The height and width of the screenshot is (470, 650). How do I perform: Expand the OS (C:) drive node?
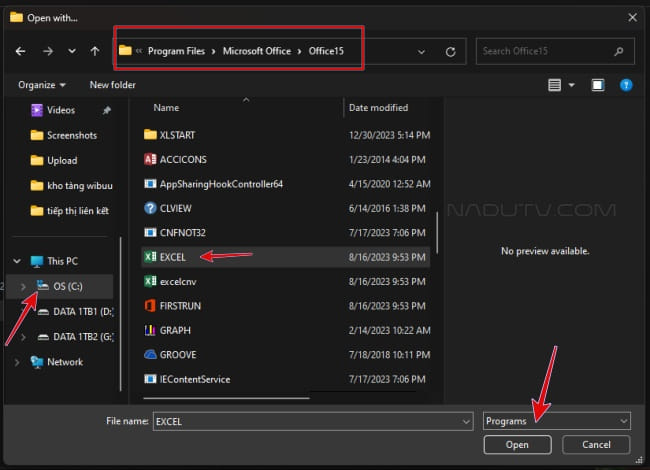(23, 286)
